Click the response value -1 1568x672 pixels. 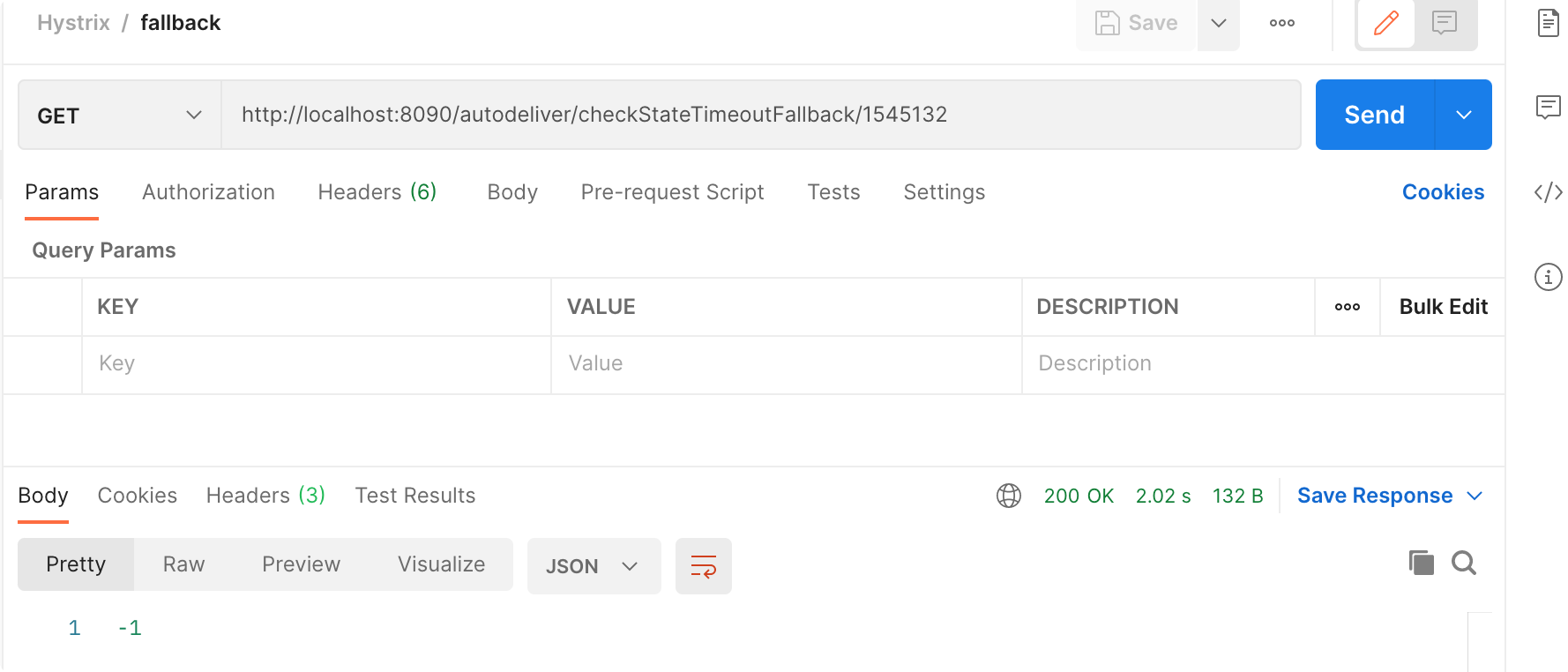[x=130, y=628]
